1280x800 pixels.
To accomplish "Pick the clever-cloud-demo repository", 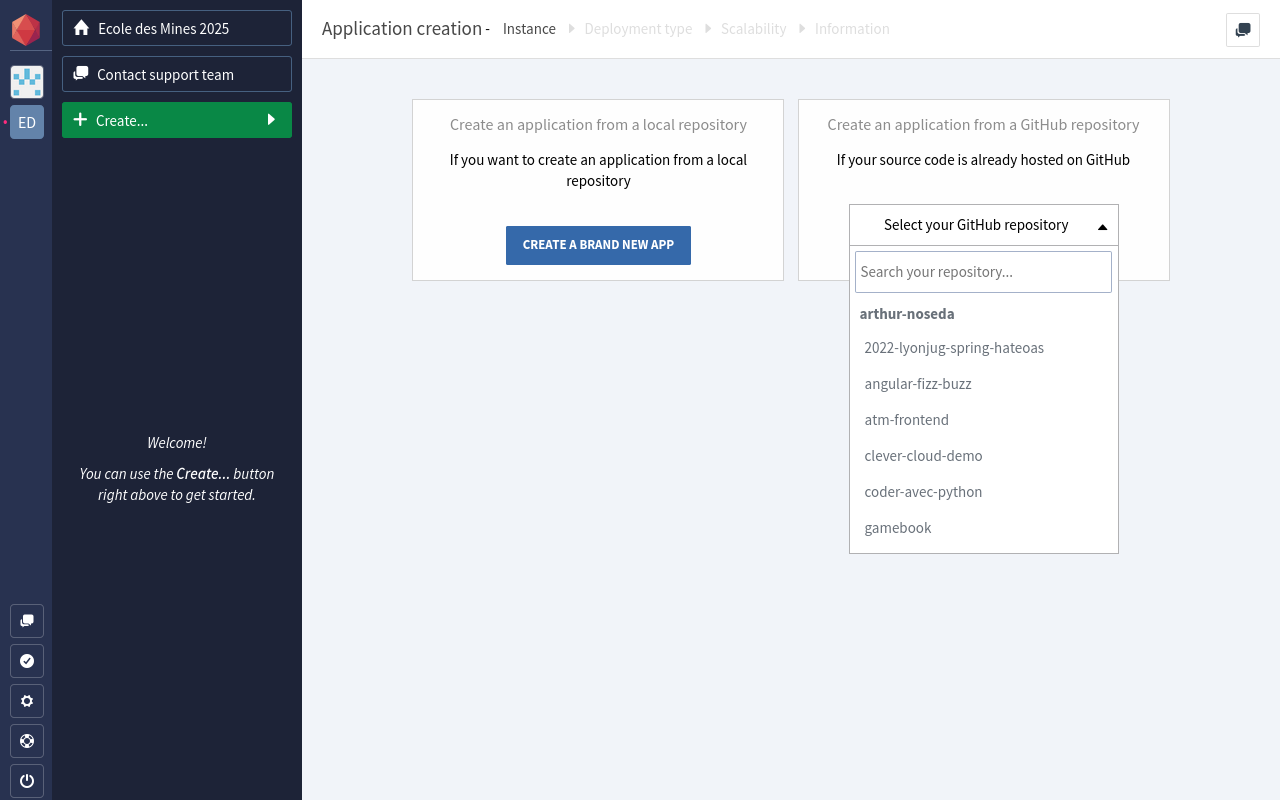I will tap(923, 456).
